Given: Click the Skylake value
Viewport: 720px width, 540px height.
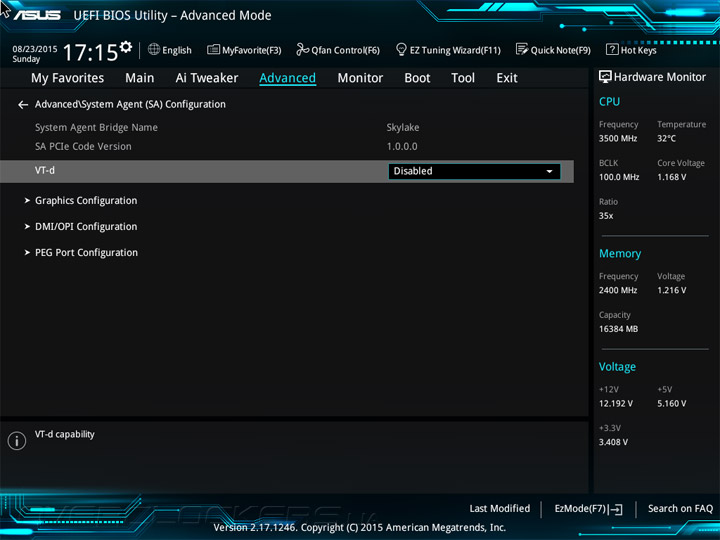Looking at the screenshot, I should click(x=403, y=128).
